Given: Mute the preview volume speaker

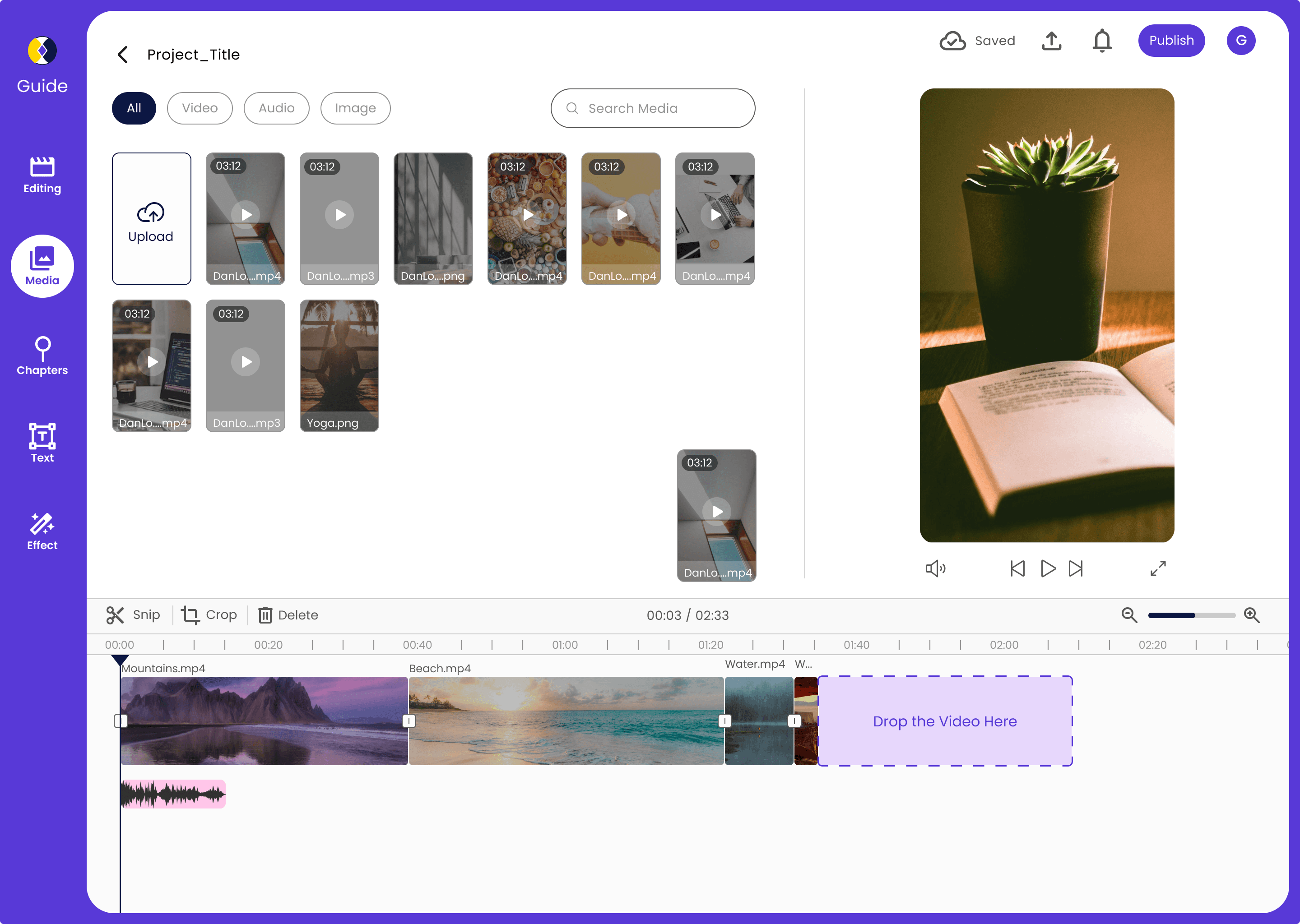Looking at the screenshot, I should pyautogui.click(x=935, y=568).
